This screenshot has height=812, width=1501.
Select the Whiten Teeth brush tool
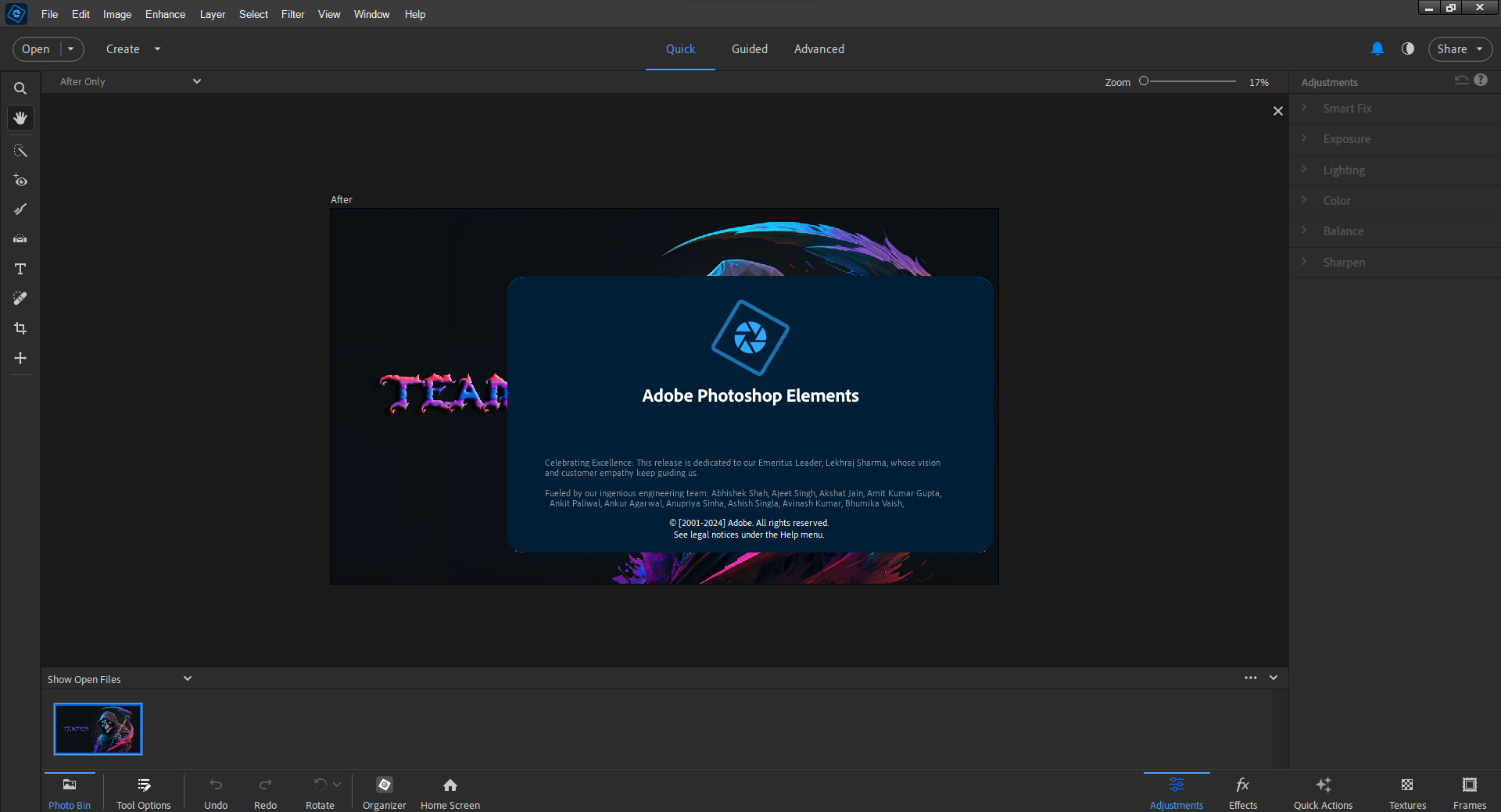click(x=20, y=209)
